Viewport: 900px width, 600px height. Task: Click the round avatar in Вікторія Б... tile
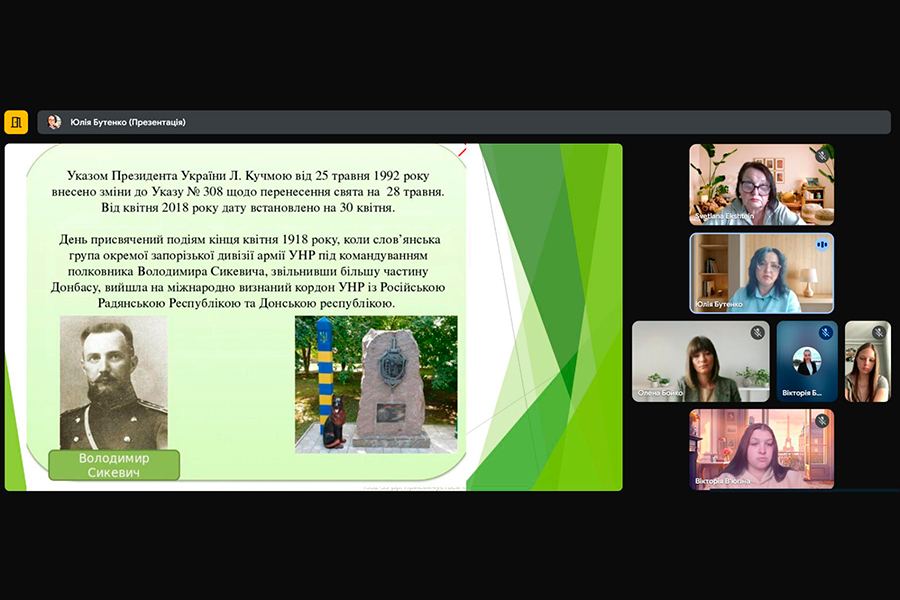[x=807, y=361]
